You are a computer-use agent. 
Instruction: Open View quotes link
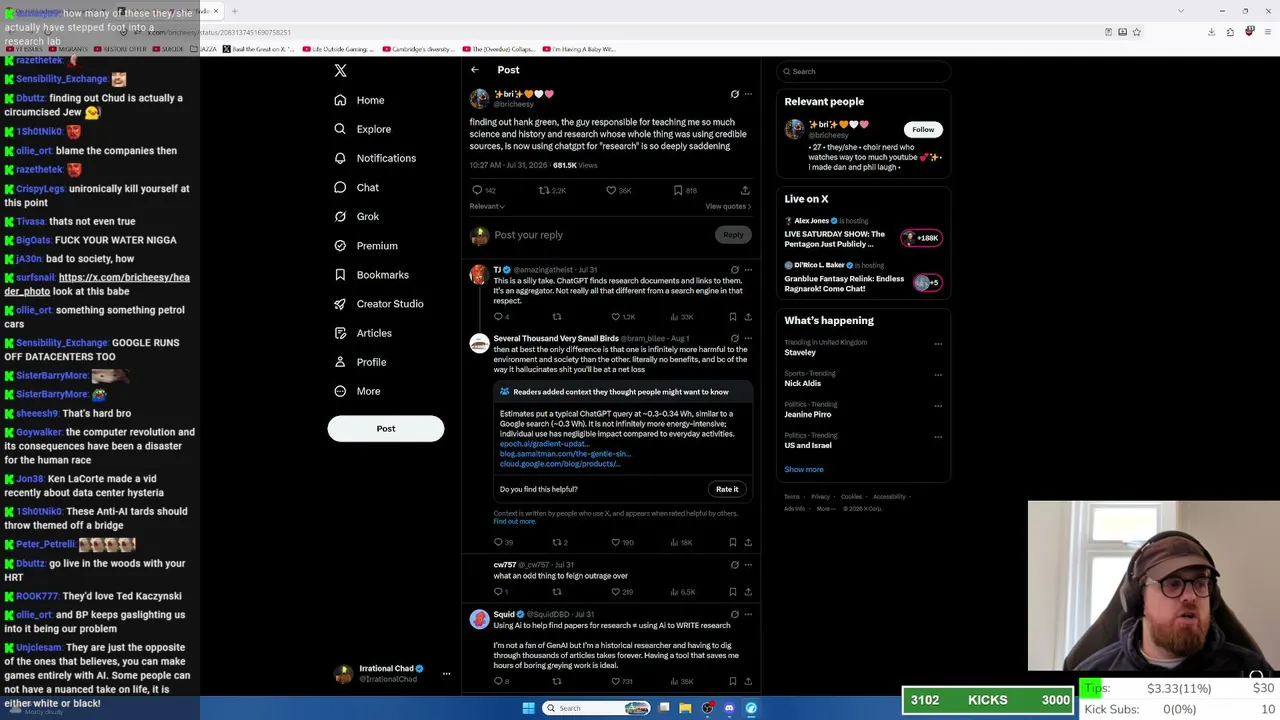728,206
